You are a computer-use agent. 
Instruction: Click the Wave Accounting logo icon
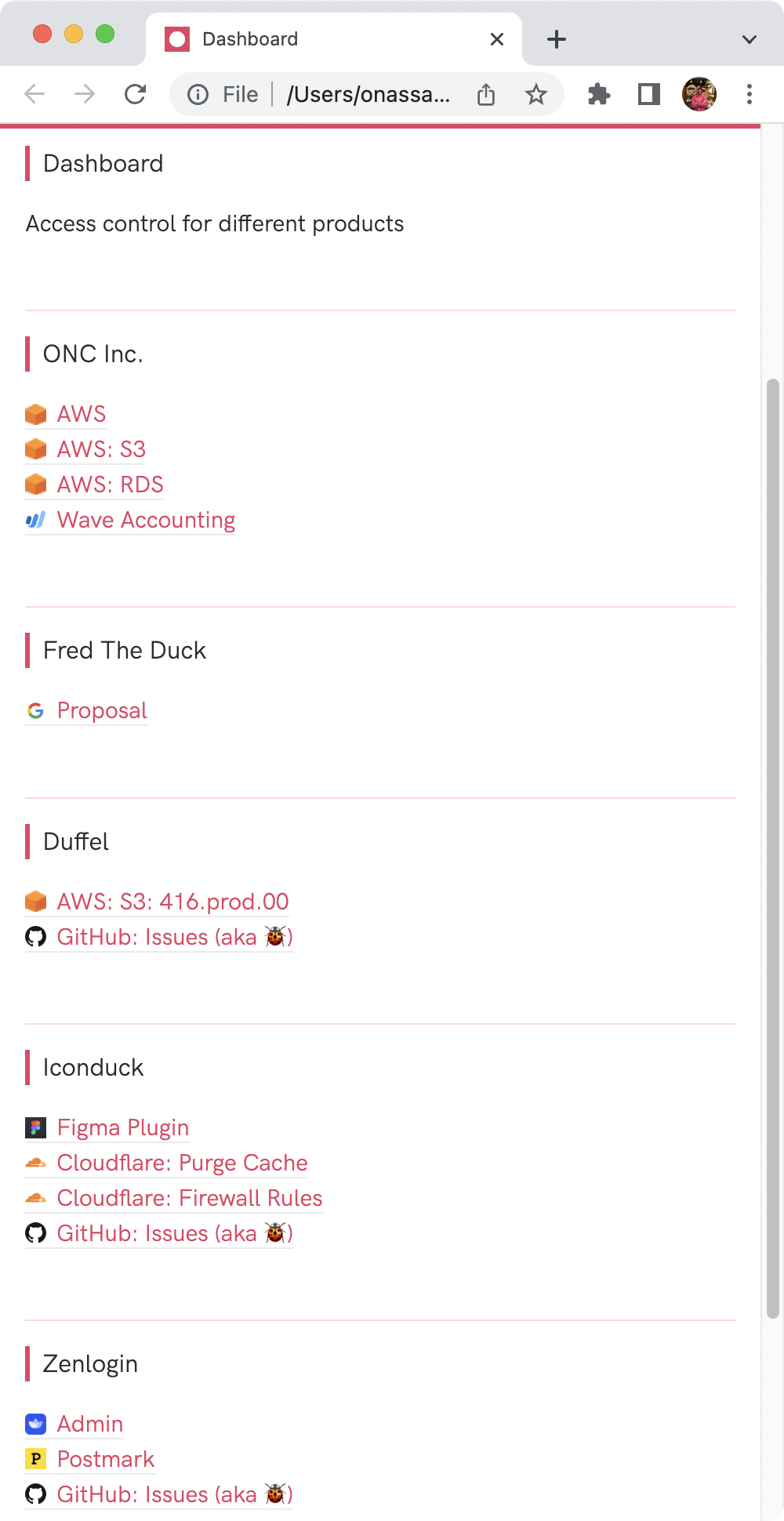(35, 521)
